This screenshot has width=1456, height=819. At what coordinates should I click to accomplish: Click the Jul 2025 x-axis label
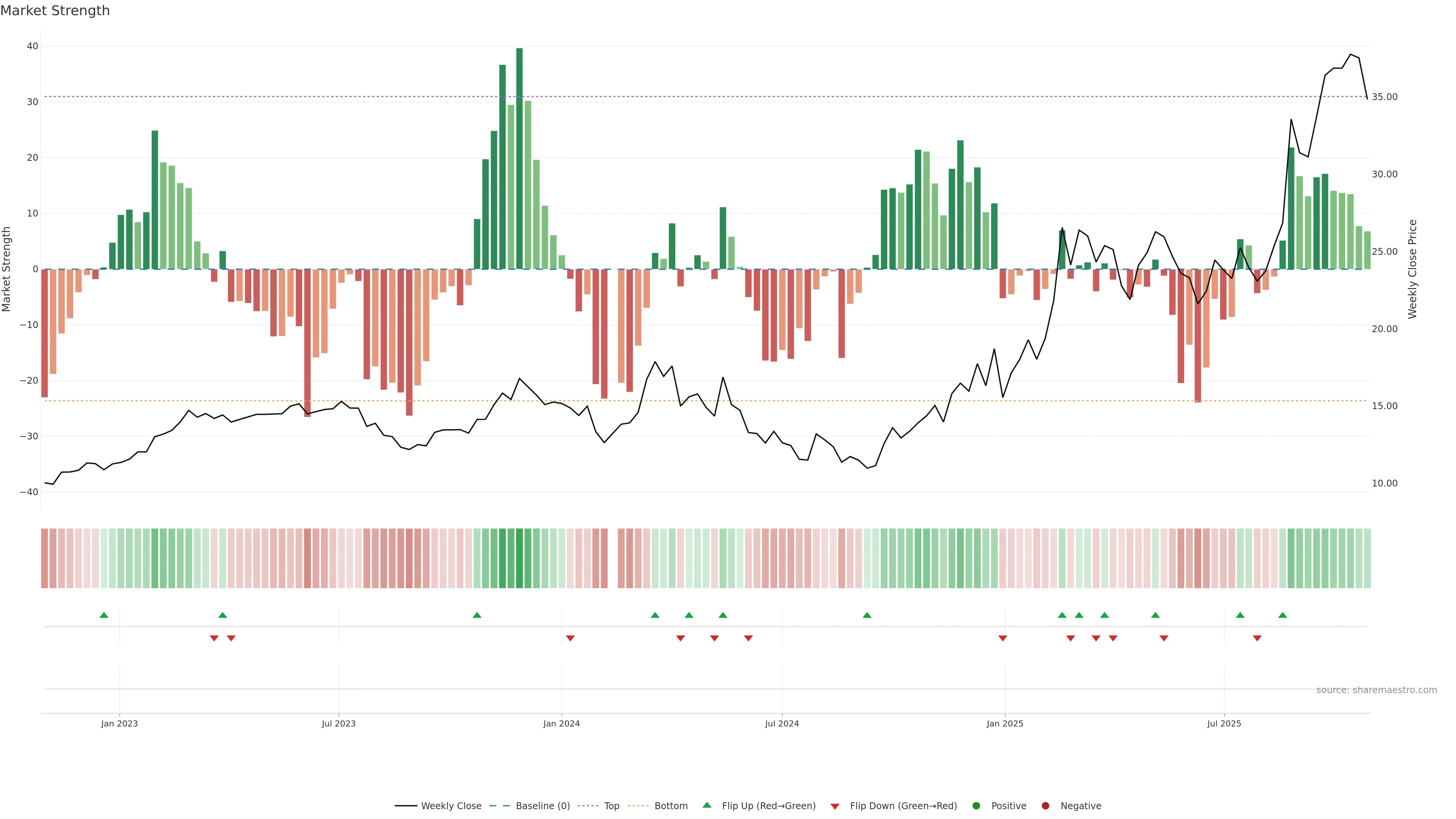(1224, 723)
